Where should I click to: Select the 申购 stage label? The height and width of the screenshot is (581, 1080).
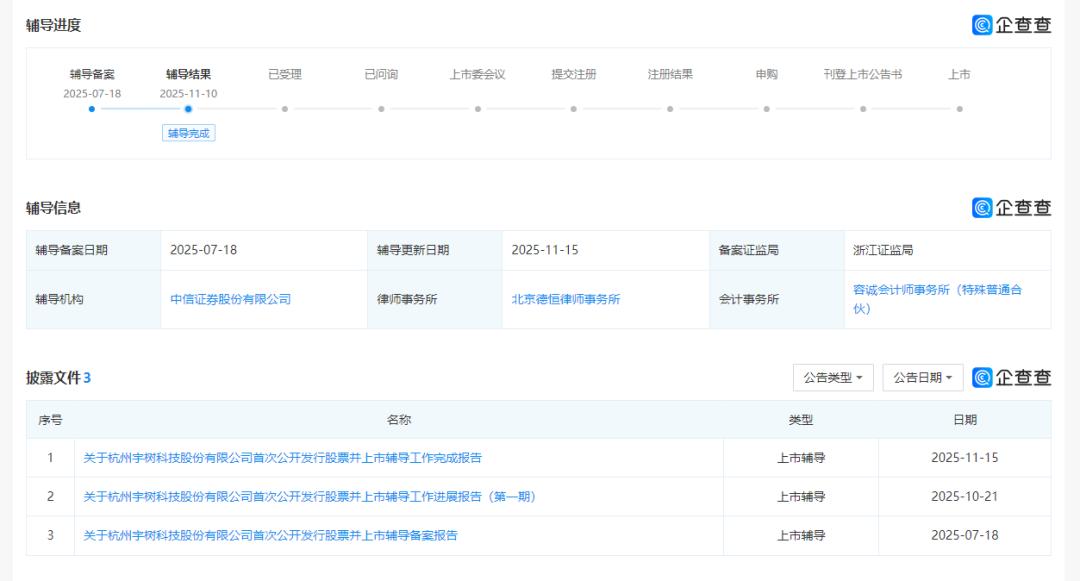point(766,74)
